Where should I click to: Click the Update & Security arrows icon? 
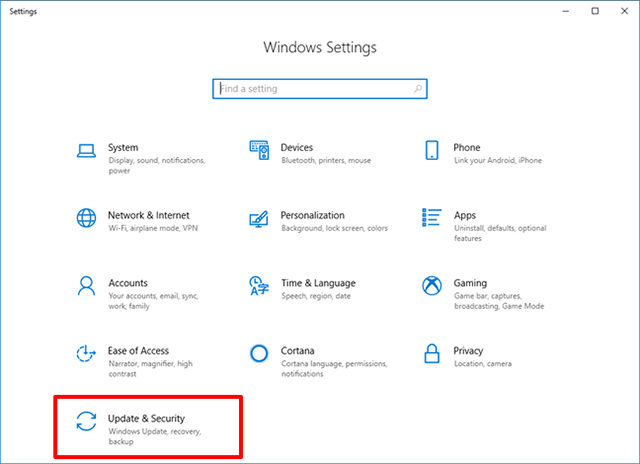point(86,421)
